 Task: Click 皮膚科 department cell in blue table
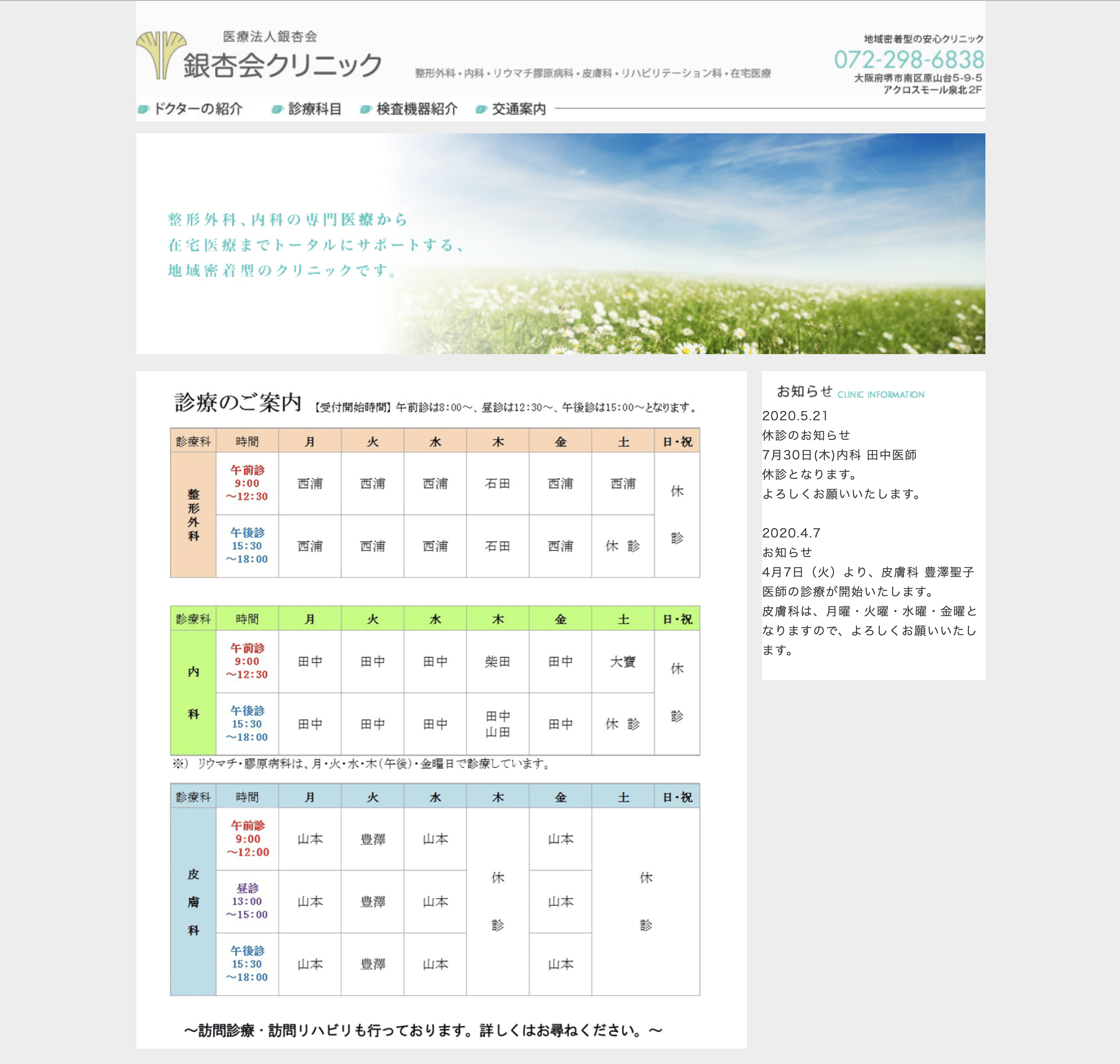click(x=193, y=901)
